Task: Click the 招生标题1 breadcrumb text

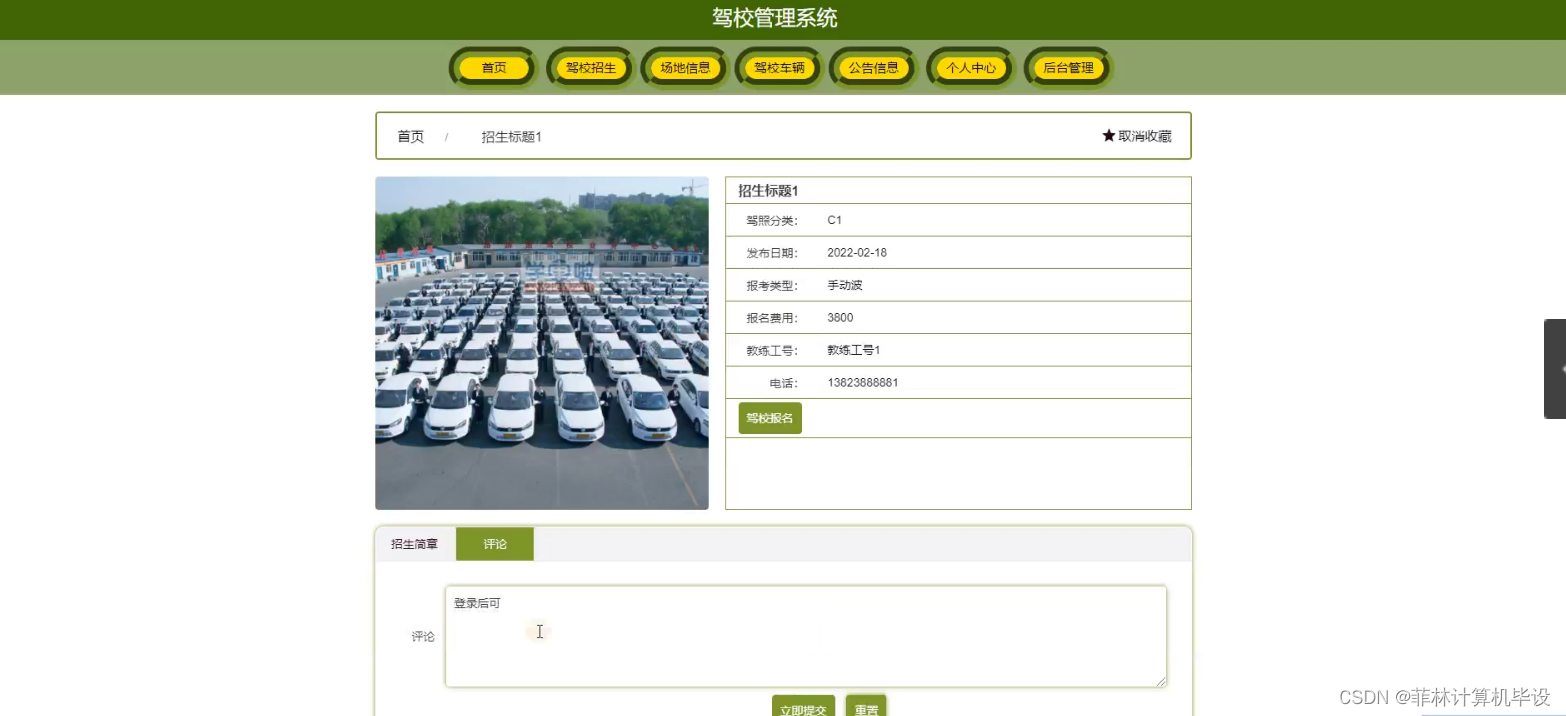Action: tap(511, 136)
